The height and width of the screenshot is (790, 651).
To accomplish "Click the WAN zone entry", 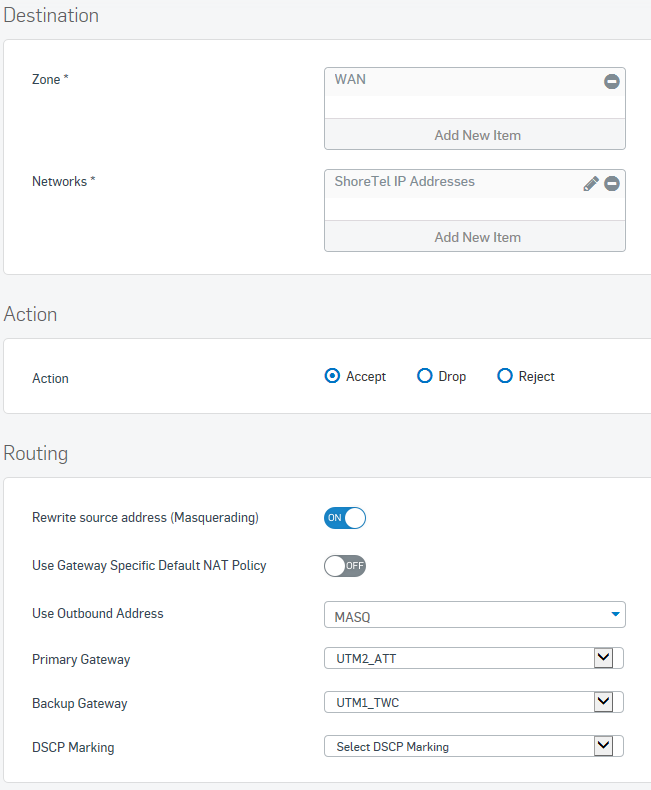I will (x=350, y=80).
